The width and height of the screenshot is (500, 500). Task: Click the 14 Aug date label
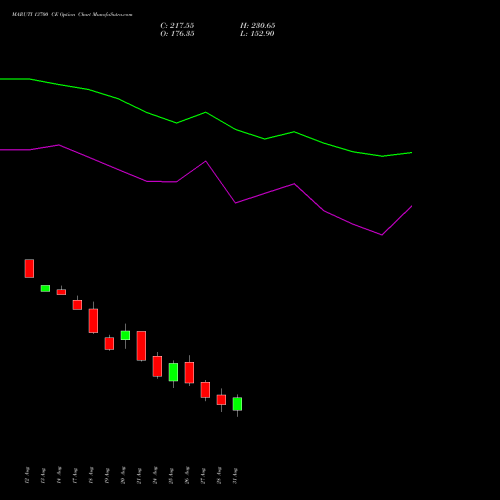[59, 475]
